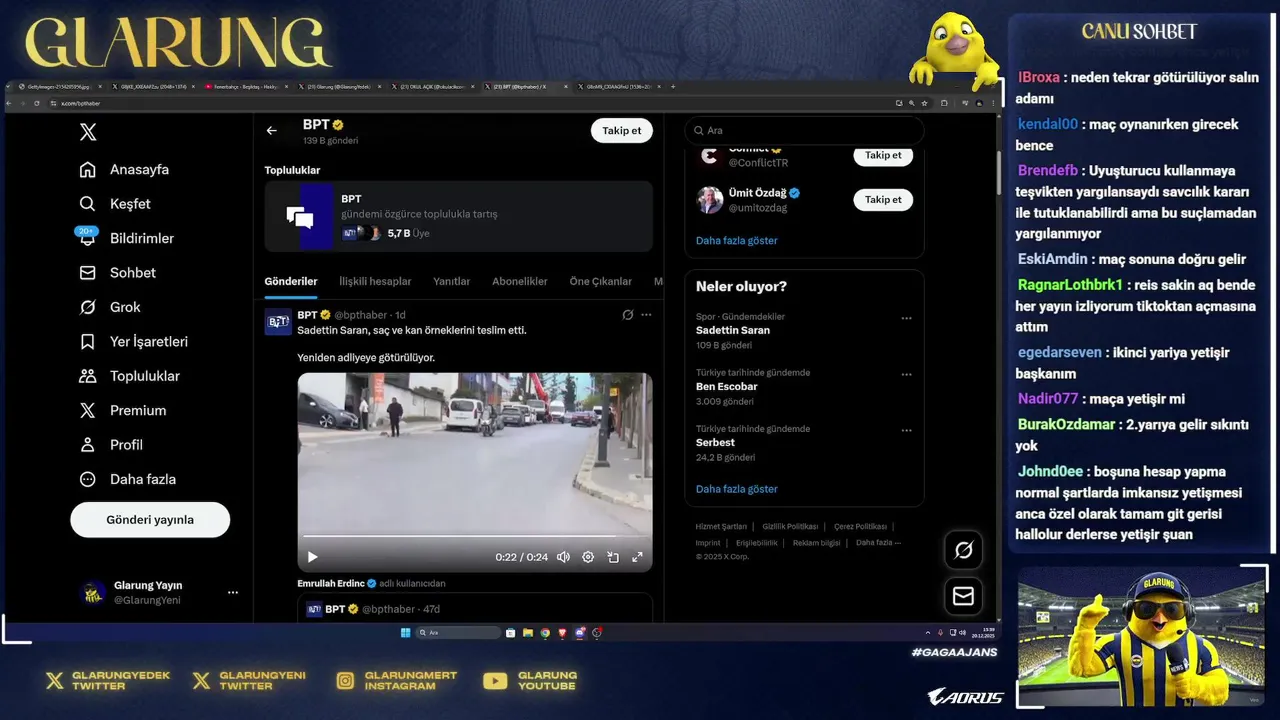
Task: Open Ümit Özdağ's profile avatar
Action: [710, 199]
